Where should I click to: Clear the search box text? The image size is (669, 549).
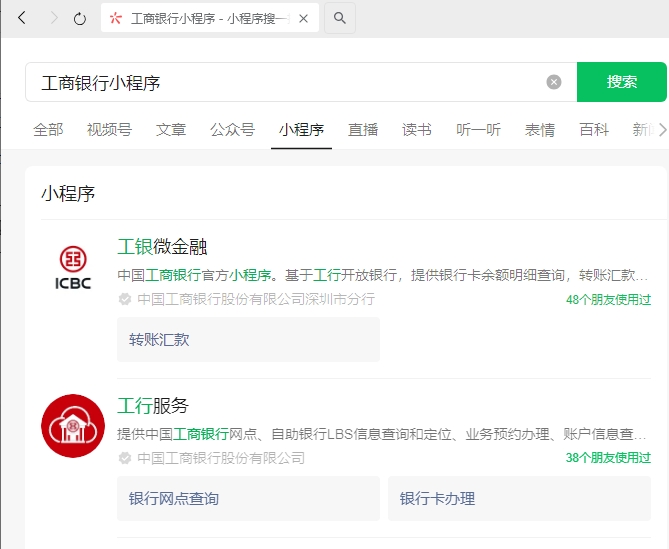tap(554, 82)
